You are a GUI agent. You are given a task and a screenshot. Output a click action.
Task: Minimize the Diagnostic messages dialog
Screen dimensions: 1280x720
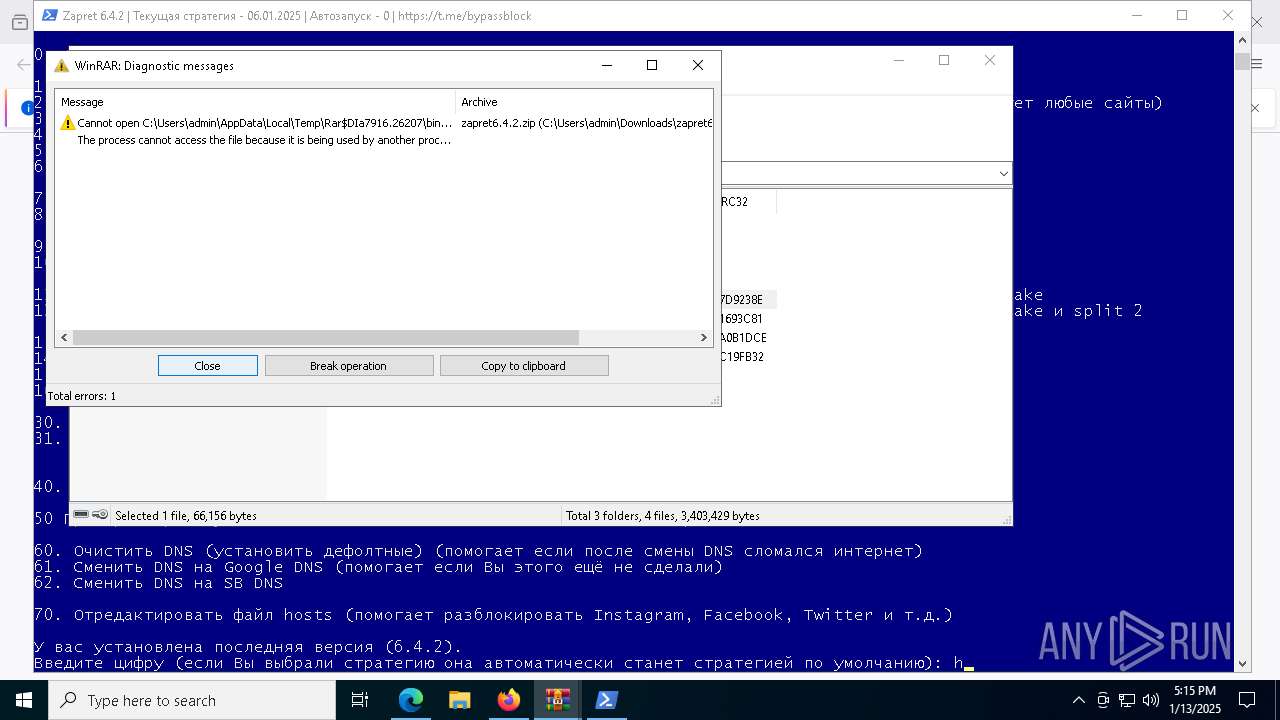click(x=607, y=65)
